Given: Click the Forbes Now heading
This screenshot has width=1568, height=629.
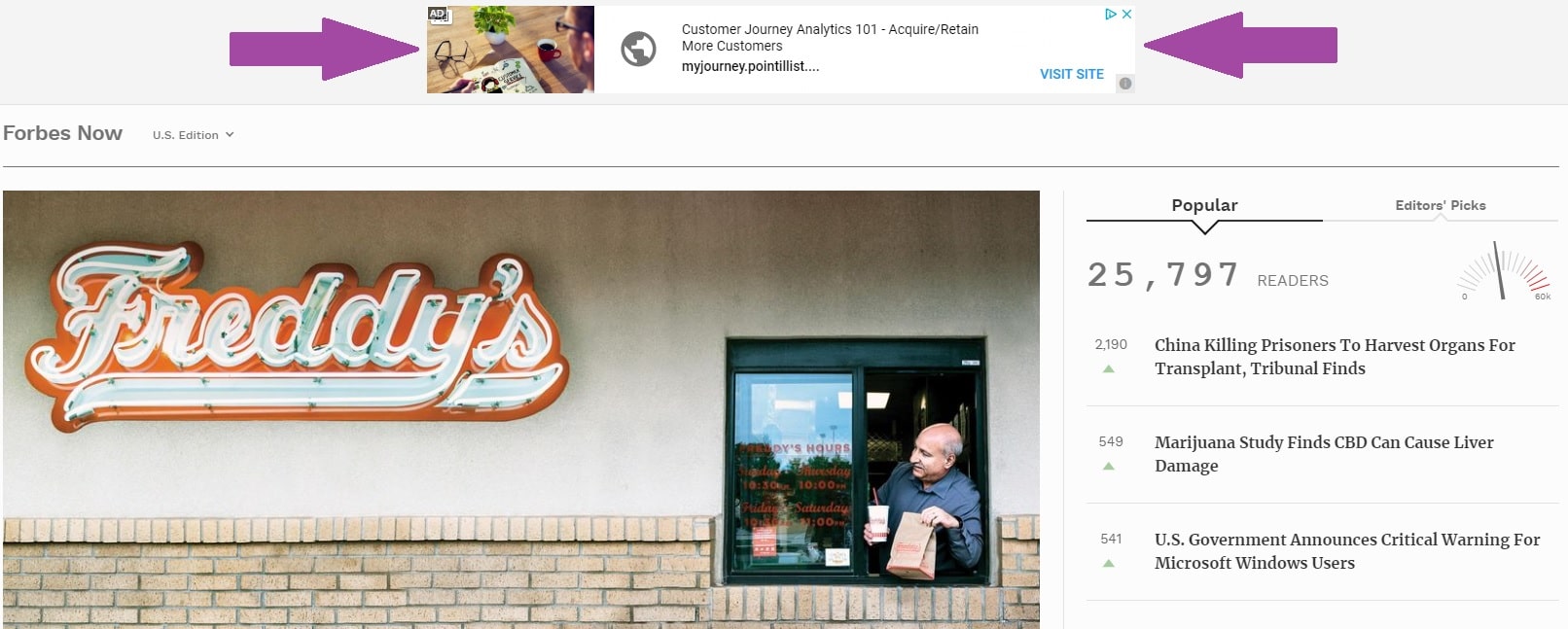Looking at the screenshot, I should coord(63,133).
